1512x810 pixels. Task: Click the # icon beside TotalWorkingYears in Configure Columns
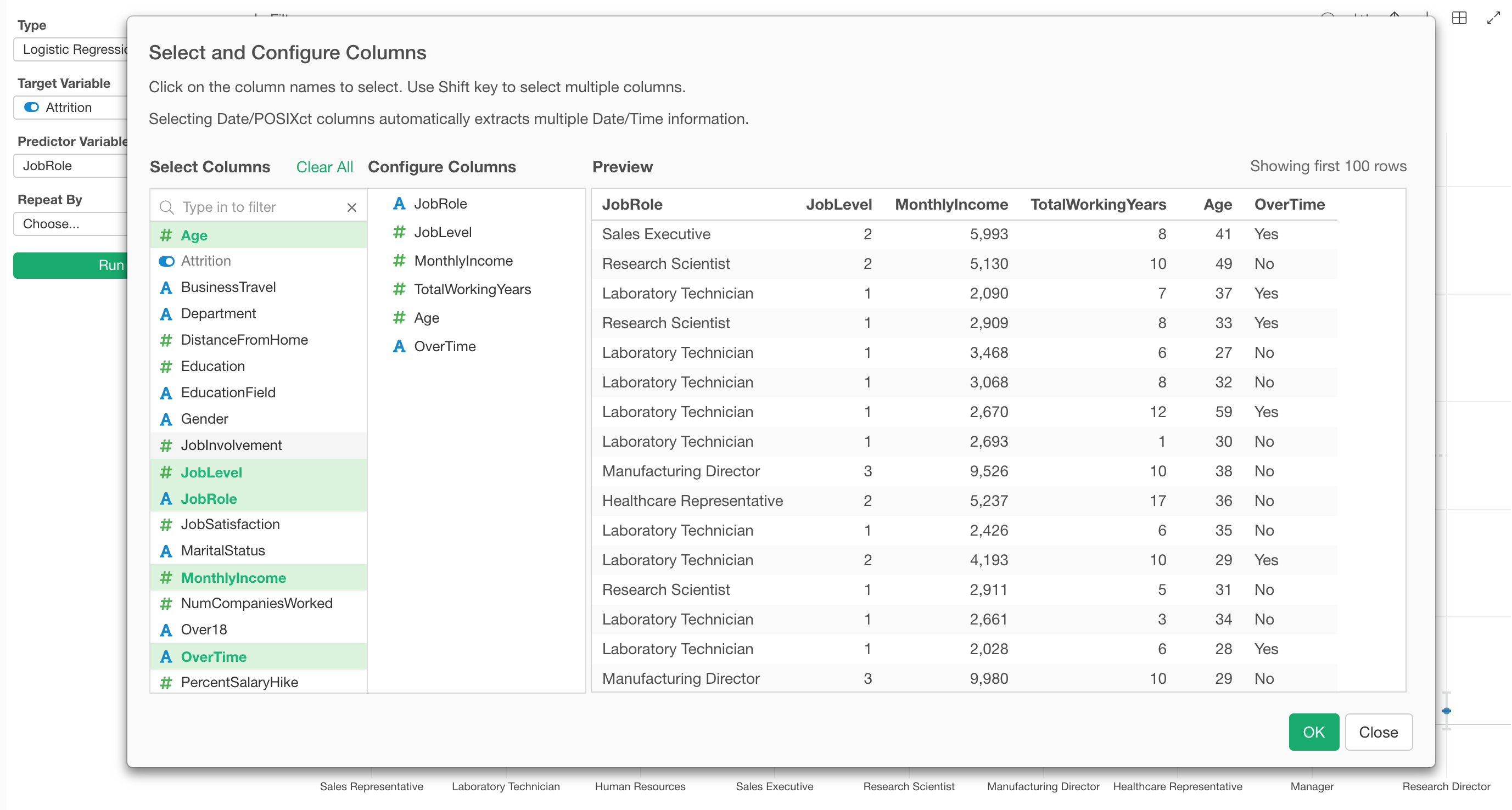400,289
